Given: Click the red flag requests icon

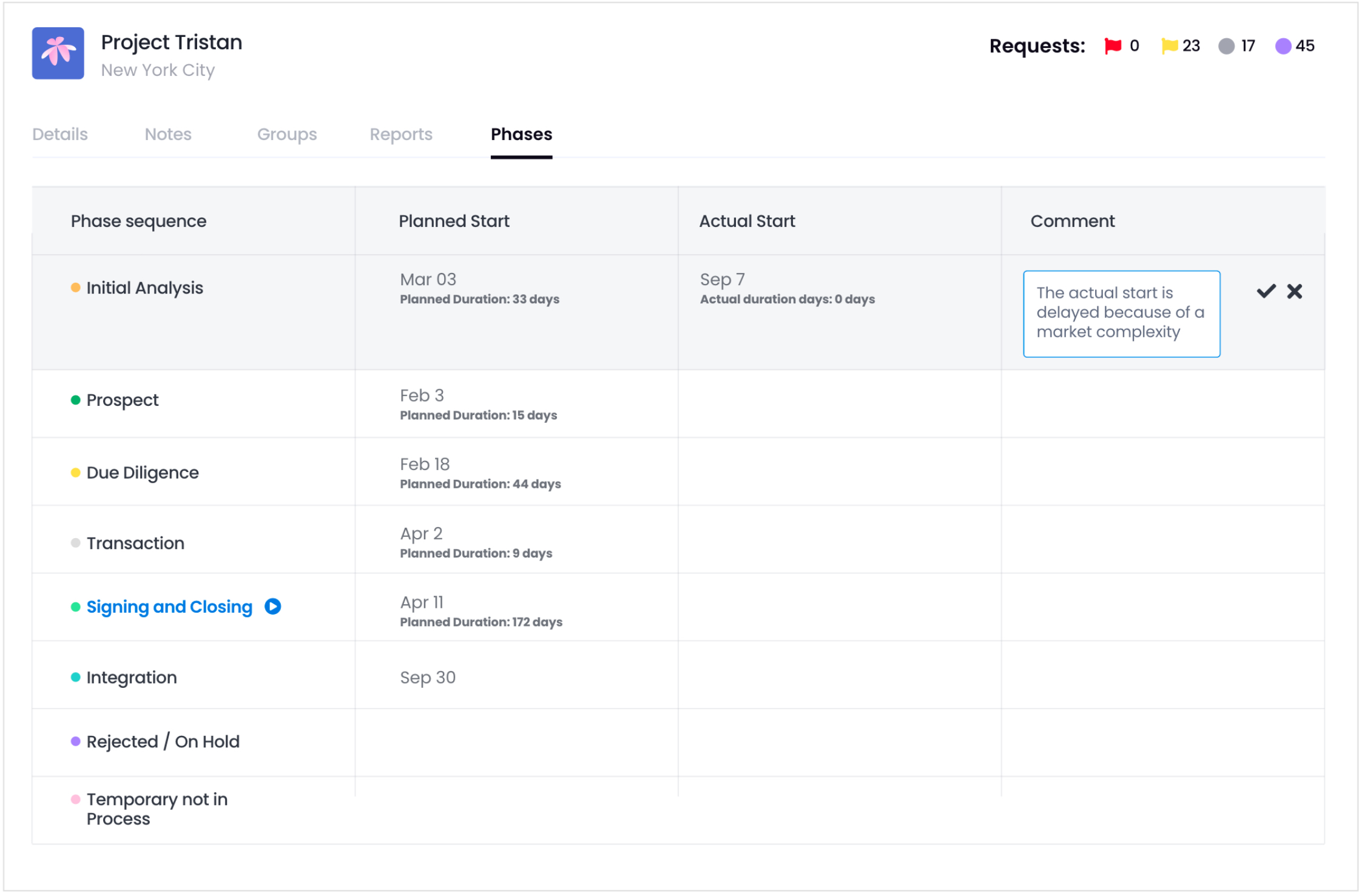Looking at the screenshot, I should point(1113,46).
